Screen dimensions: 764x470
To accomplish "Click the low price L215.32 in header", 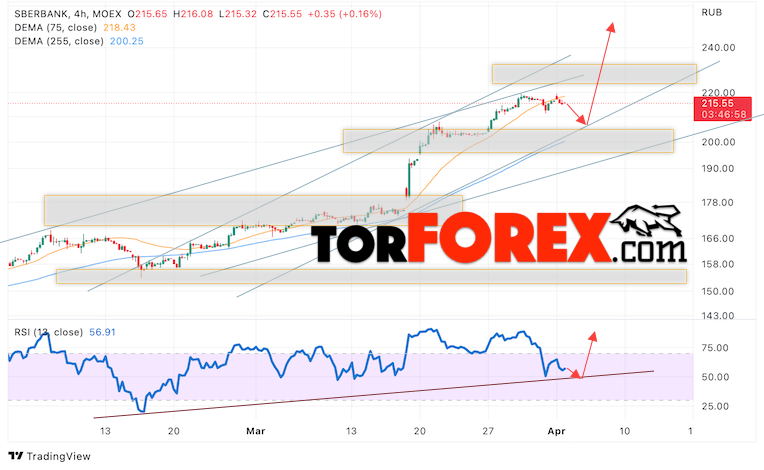I will tap(238, 14).
